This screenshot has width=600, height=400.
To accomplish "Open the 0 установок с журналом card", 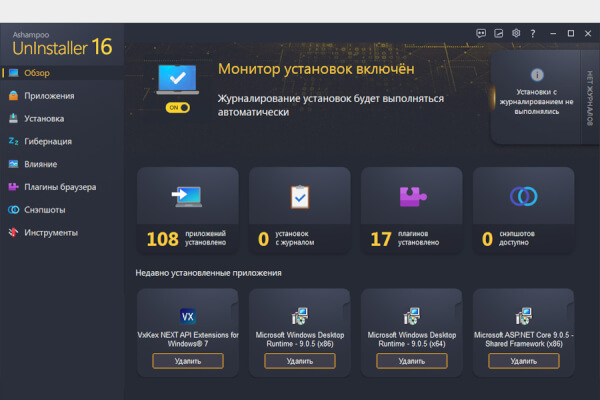I will [300, 210].
